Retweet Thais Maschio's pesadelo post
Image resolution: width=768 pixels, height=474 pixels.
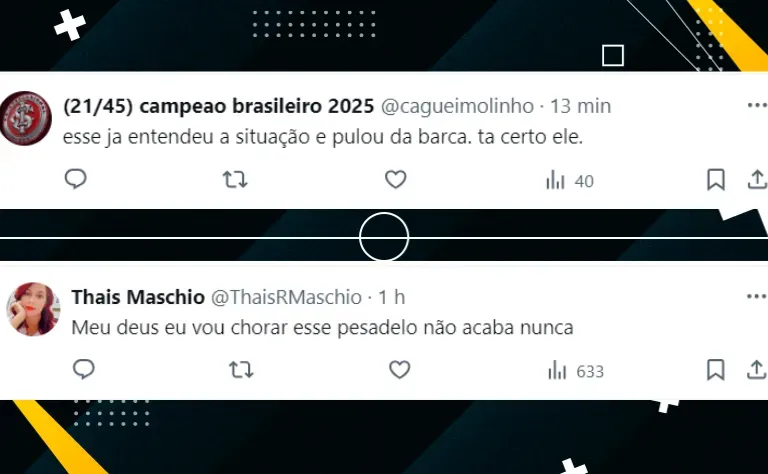[x=241, y=370]
